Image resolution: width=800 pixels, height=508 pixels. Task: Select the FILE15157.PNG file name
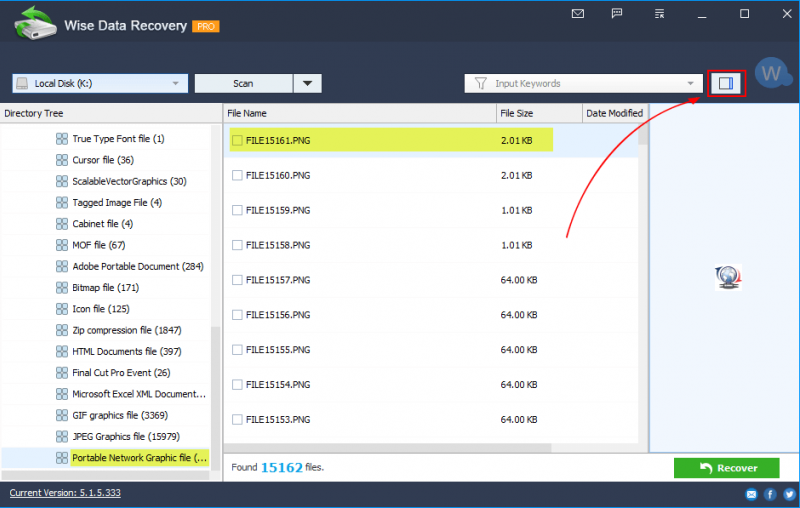click(278, 280)
